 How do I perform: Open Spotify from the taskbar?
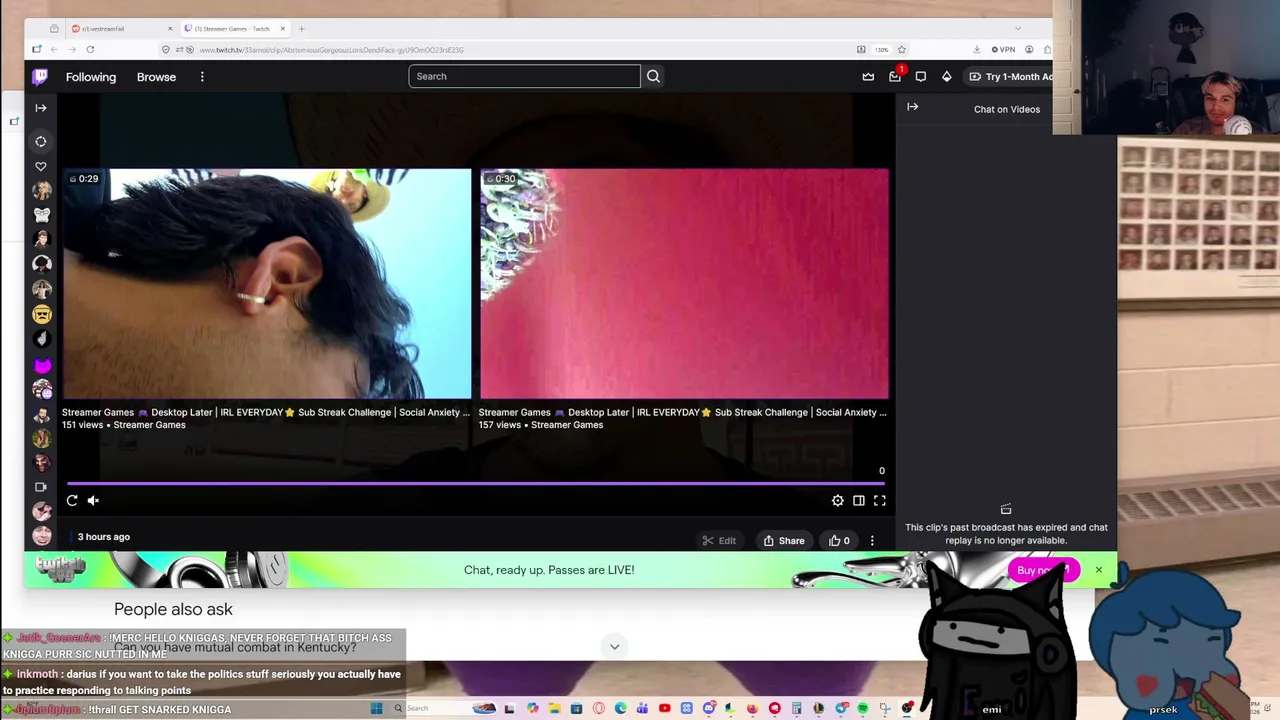point(862,709)
